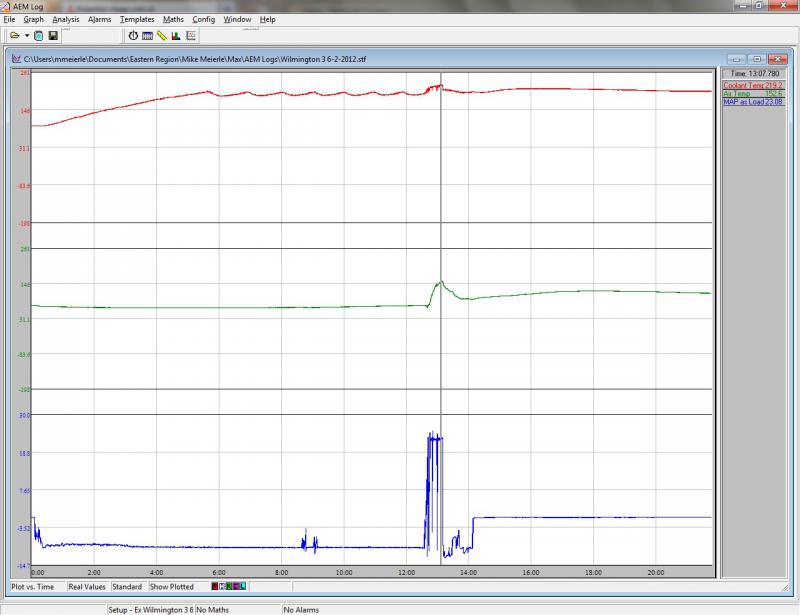The width and height of the screenshot is (800, 615).
Task: Click the power symbol toolbar icon
Action: (x=133, y=36)
